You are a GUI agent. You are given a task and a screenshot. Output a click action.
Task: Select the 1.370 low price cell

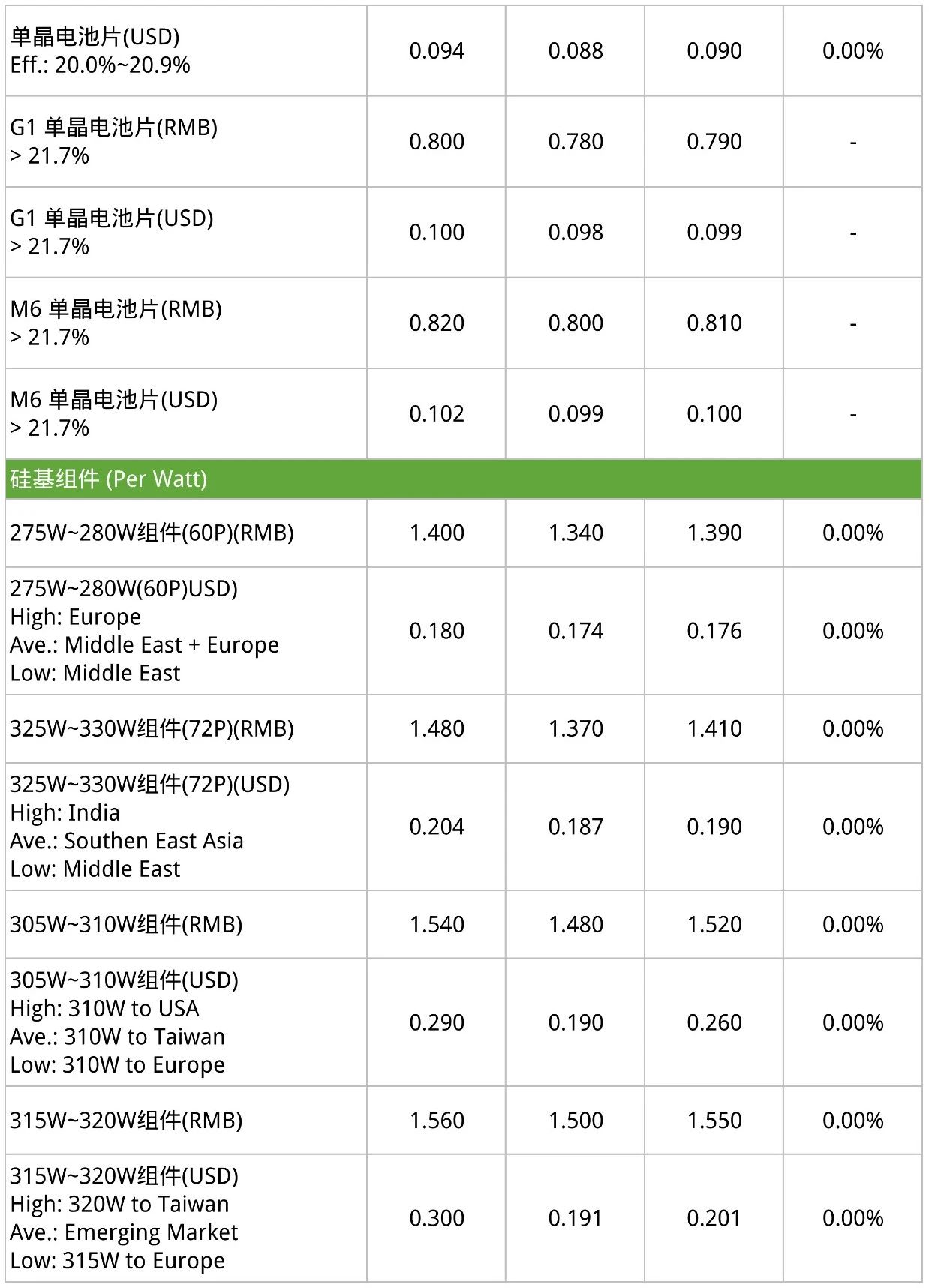coord(576,728)
